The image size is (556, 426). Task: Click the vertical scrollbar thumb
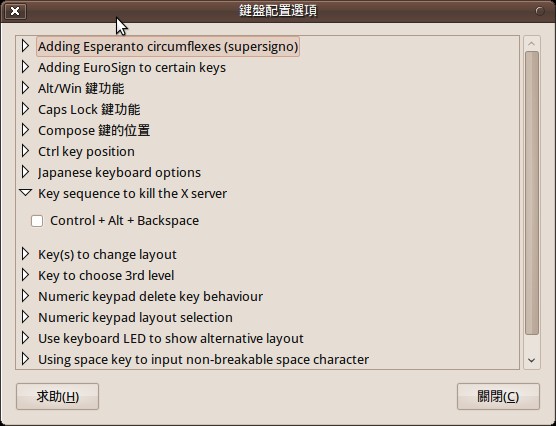point(532,193)
